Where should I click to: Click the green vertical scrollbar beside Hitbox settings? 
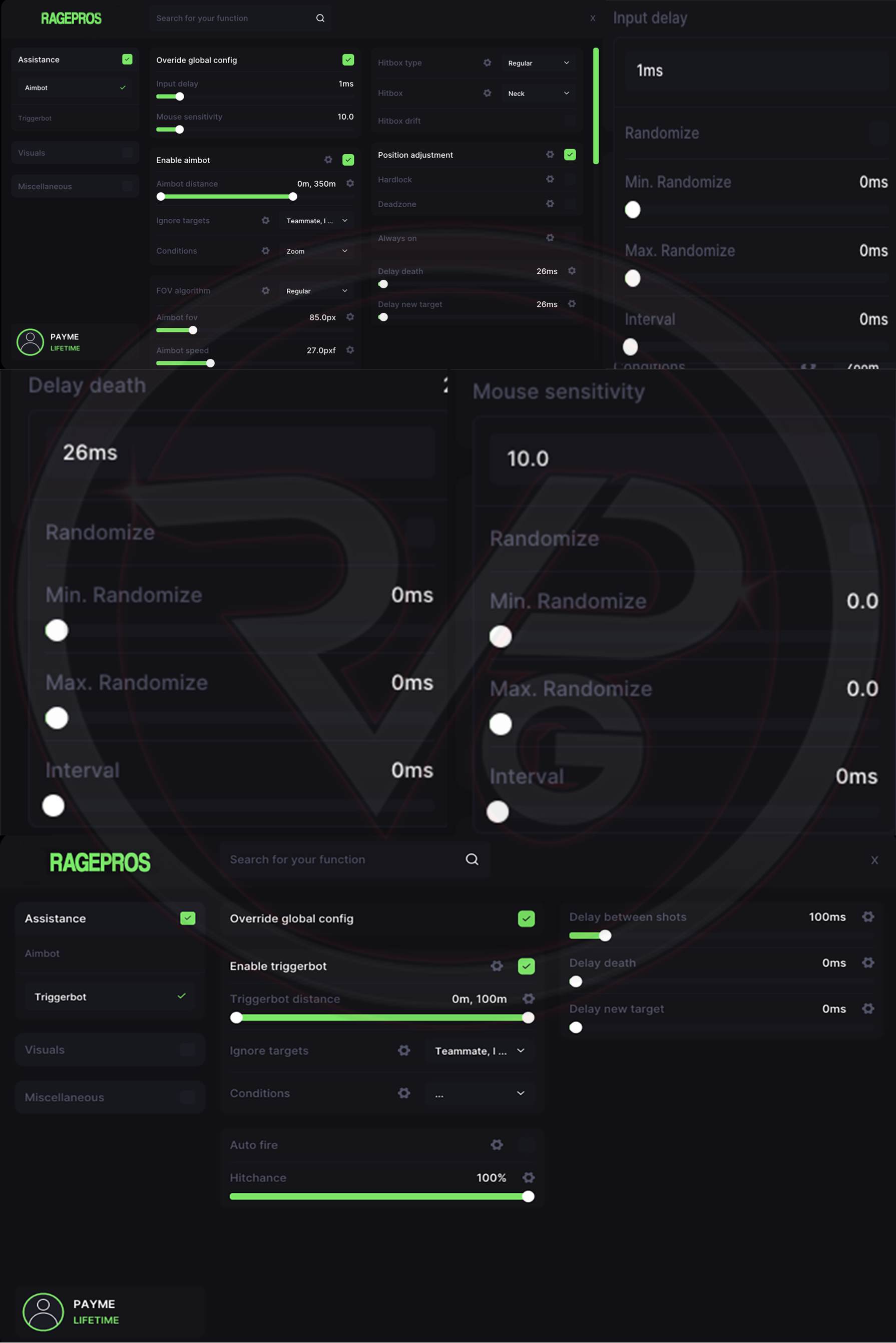[596, 106]
